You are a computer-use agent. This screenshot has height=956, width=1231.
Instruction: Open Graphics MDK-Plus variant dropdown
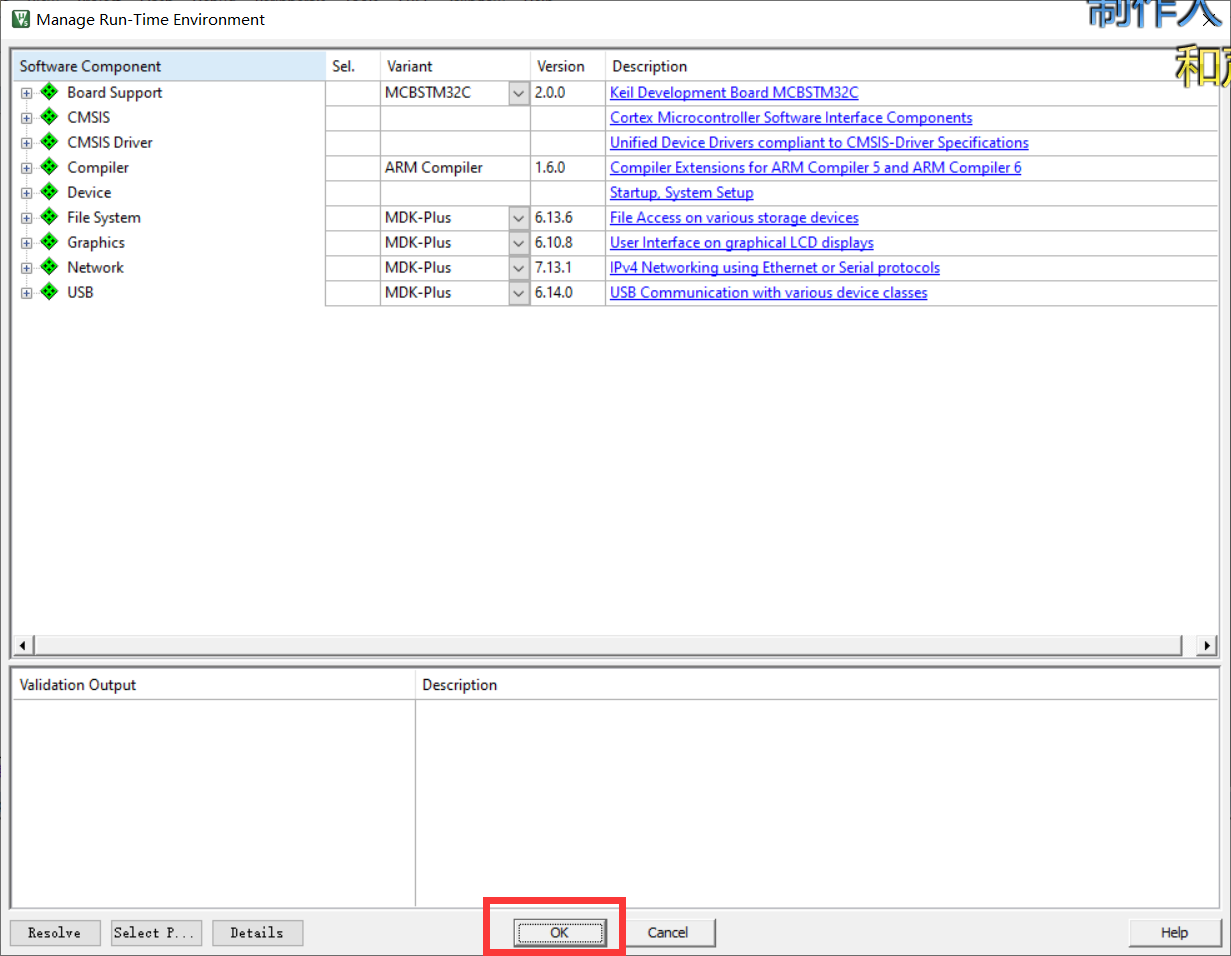[518, 243]
